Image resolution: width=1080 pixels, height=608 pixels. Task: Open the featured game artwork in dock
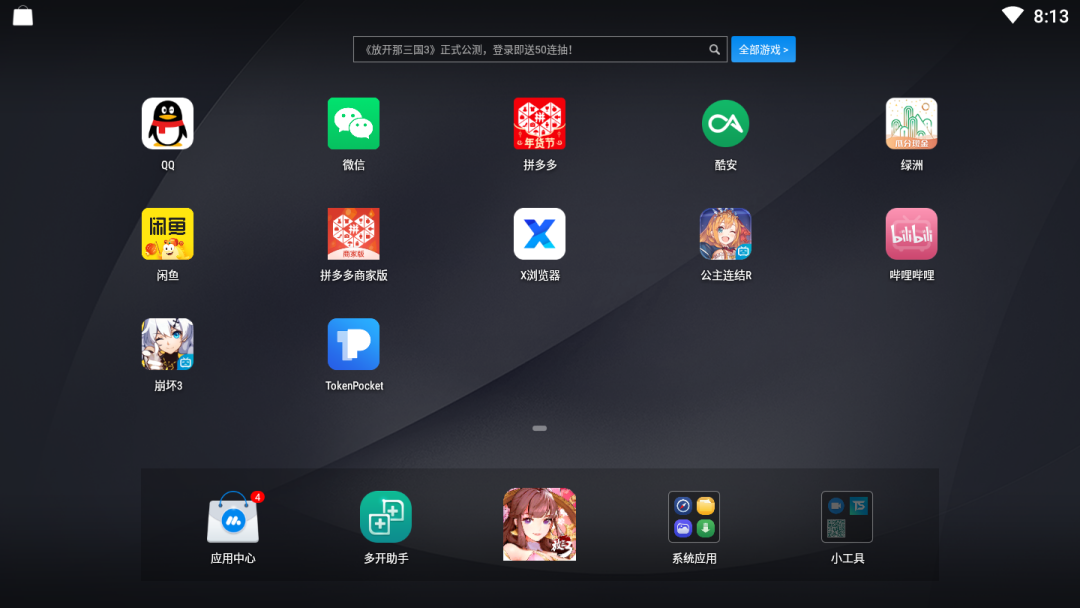coord(539,524)
